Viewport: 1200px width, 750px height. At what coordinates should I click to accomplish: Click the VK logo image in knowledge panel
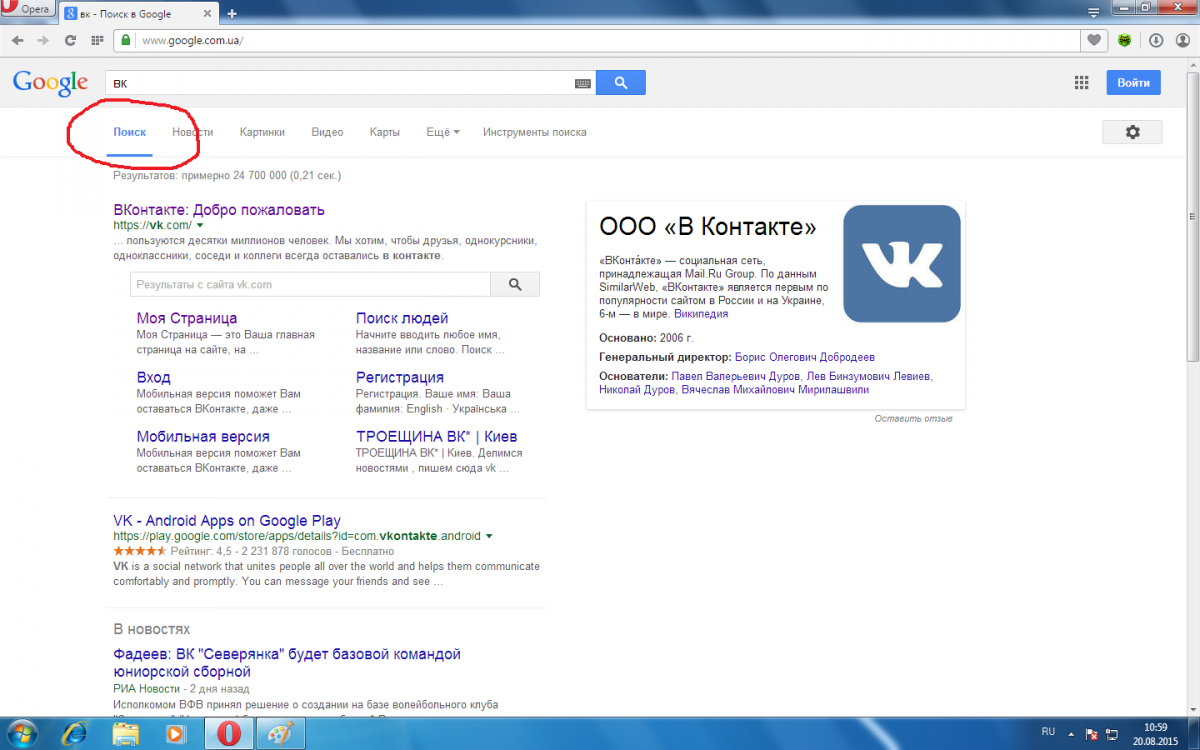pyautogui.click(x=902, y=263)
